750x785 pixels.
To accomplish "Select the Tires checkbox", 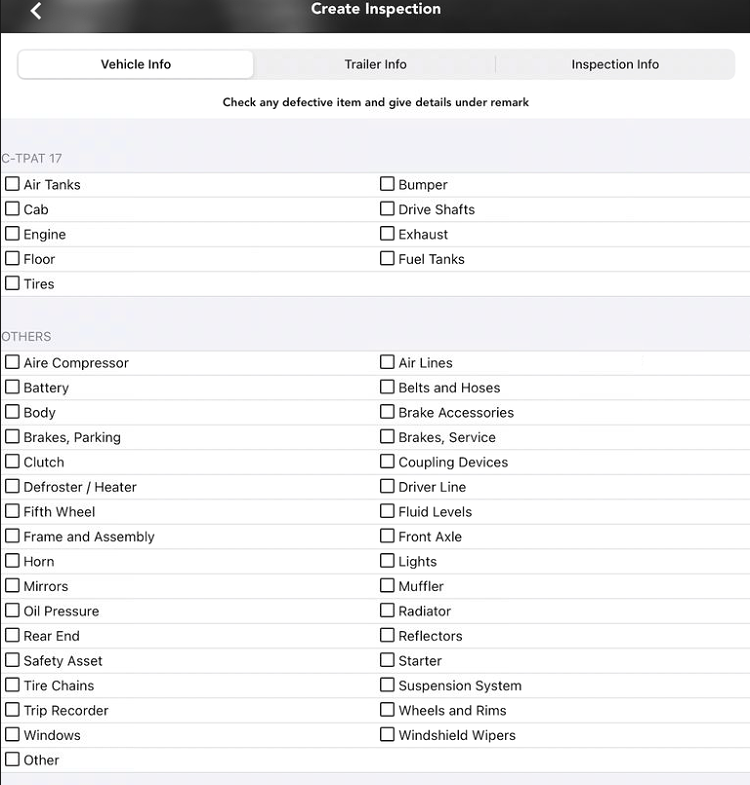I will (x=13, y=284).
